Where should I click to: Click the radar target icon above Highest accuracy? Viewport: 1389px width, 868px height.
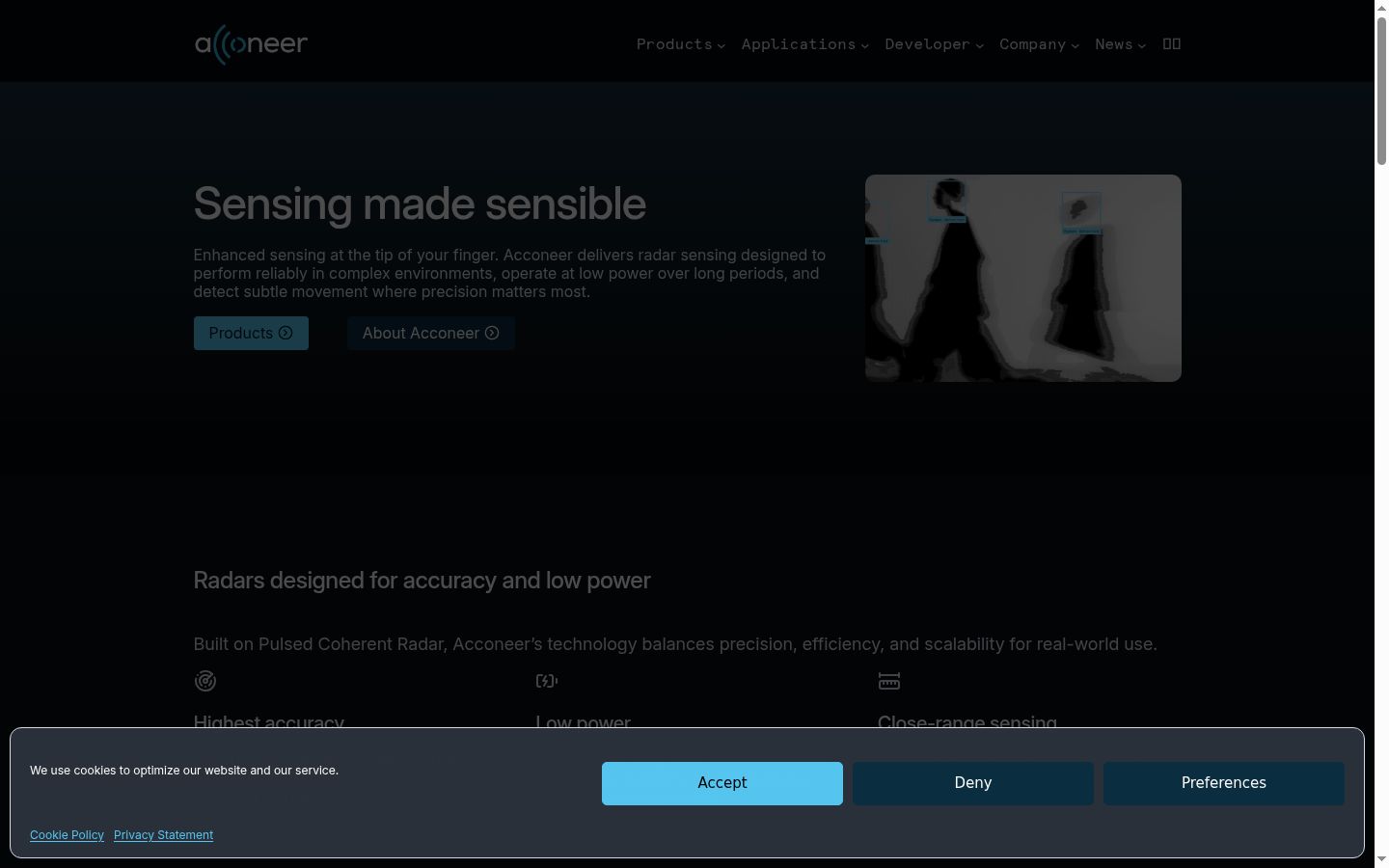click(204, 681)
